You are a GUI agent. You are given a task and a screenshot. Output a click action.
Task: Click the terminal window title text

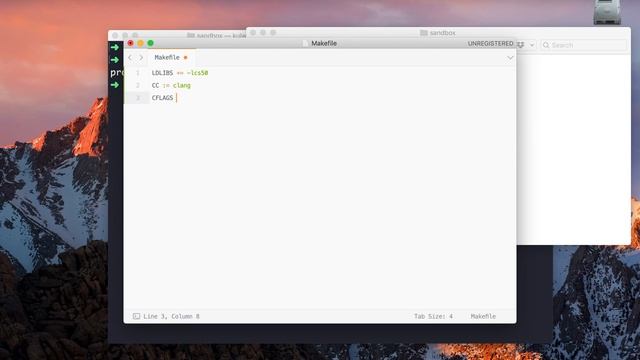pyautogui.click(x=221, y=36)
